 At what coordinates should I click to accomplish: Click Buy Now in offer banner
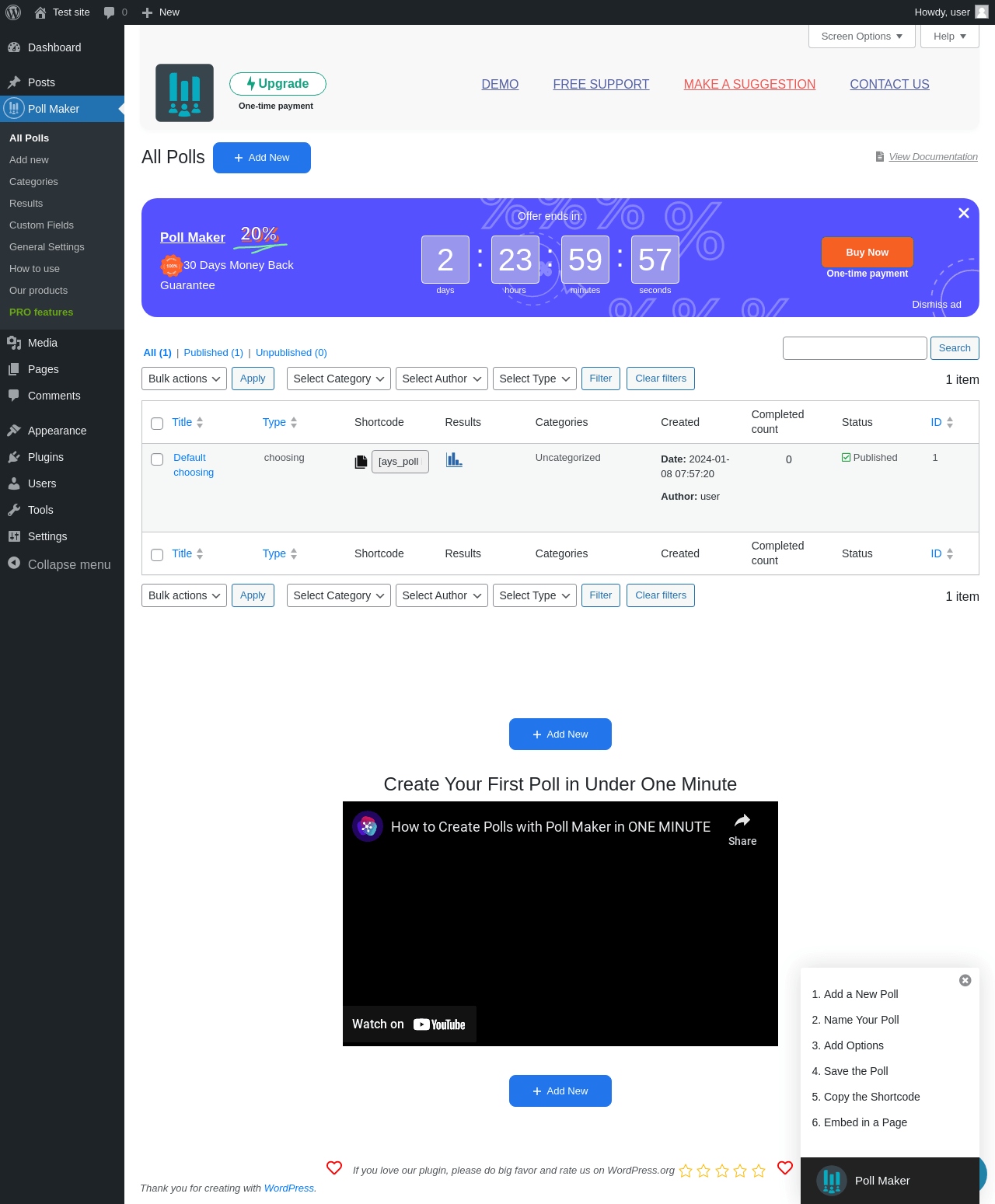(868, 252)
